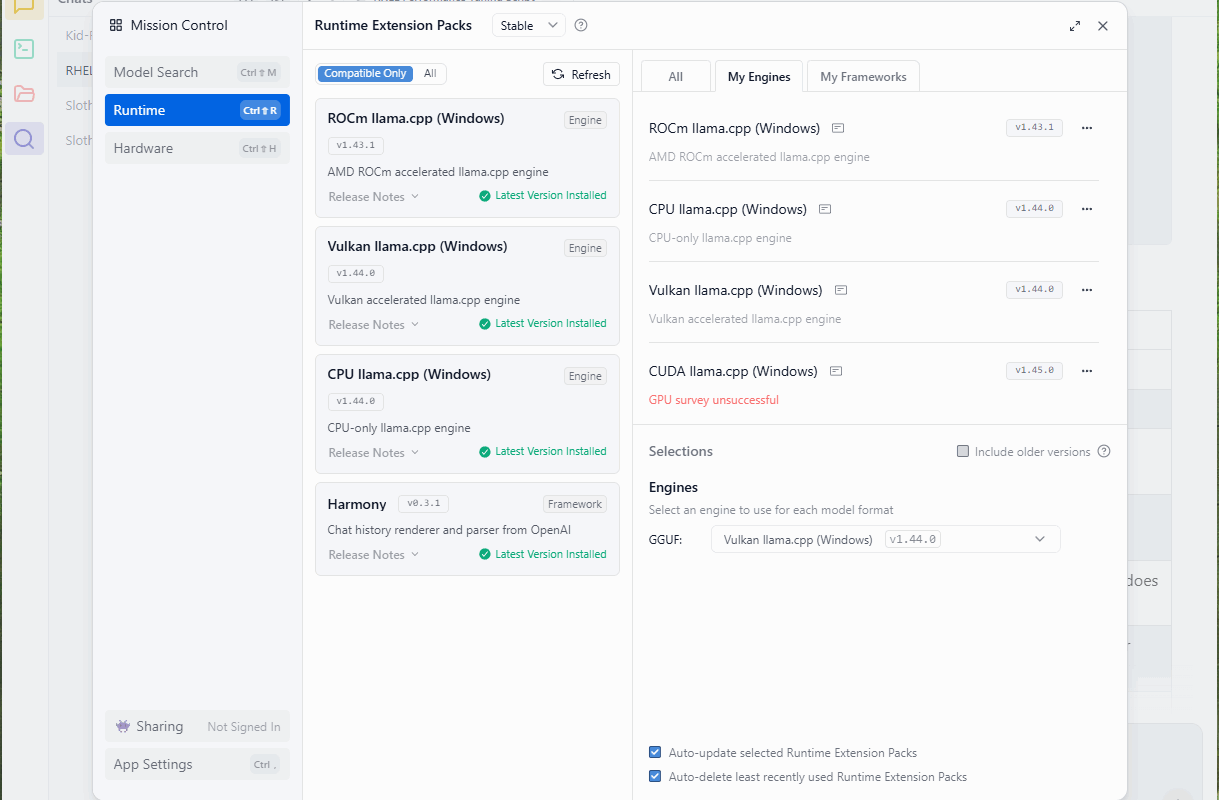Image resolution: width=1219 pixels, height=800 pixels.
Task: Open the Discover search icon in left sidebar
Action: [24, 138]
